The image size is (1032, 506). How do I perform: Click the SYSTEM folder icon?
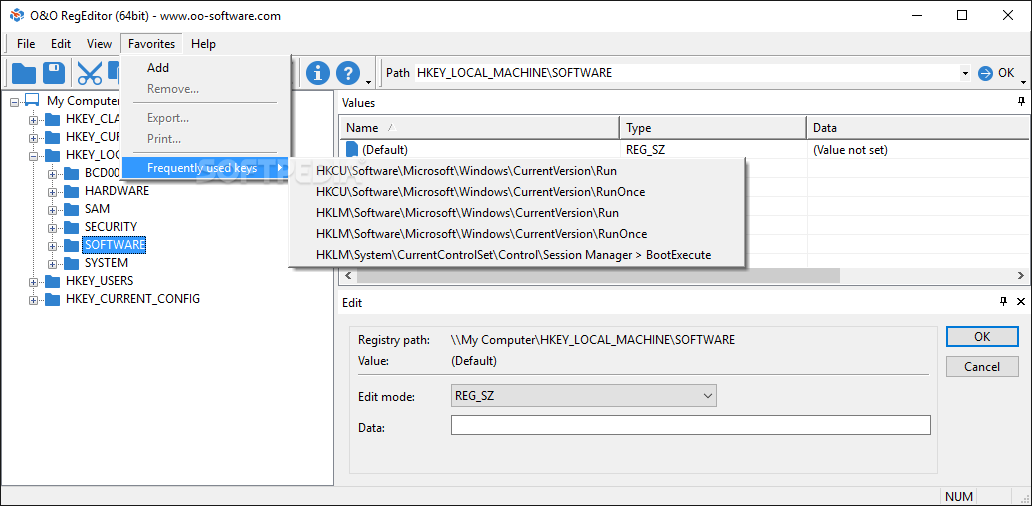tap(71, 263)
